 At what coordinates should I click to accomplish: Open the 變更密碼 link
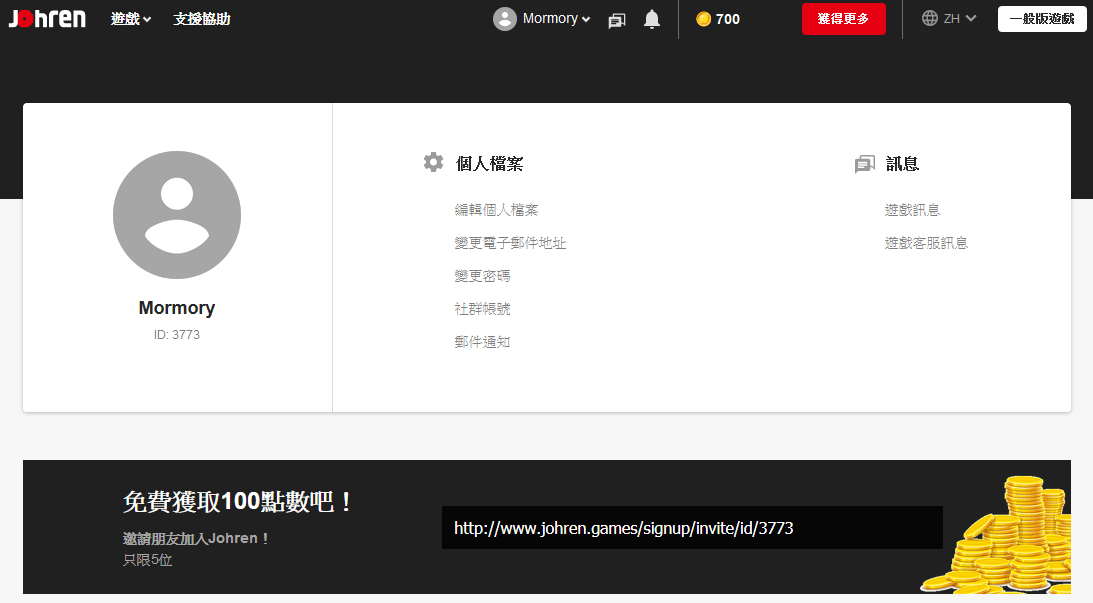(x=482, y=276)
